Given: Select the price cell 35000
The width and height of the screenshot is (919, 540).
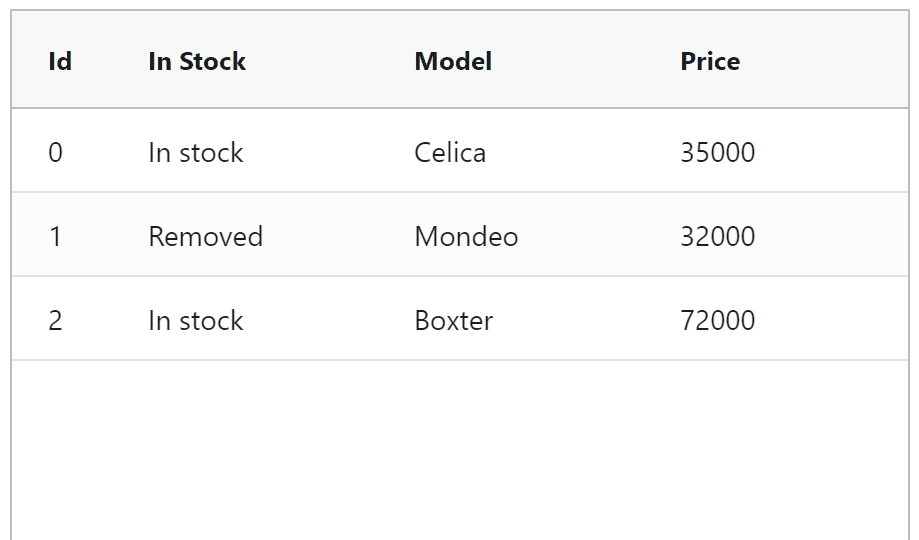Looking at the screenshot, I should [717, 152].
